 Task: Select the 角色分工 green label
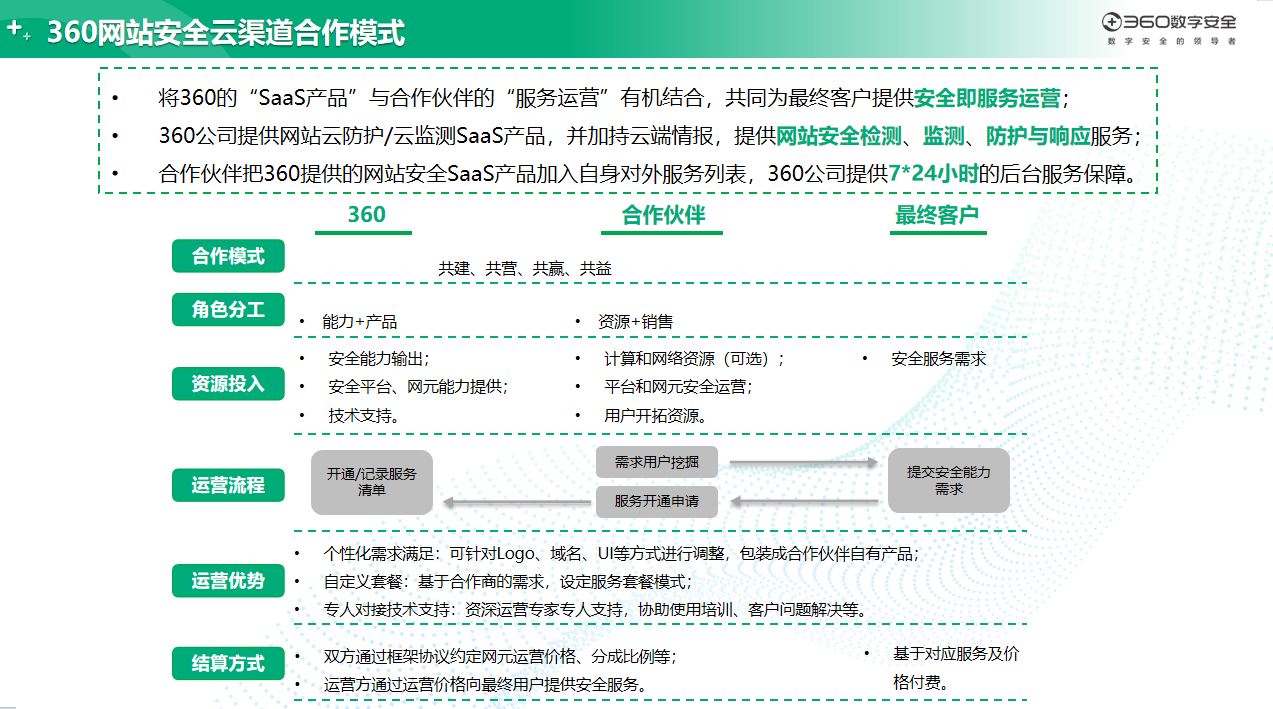(228, 310)
